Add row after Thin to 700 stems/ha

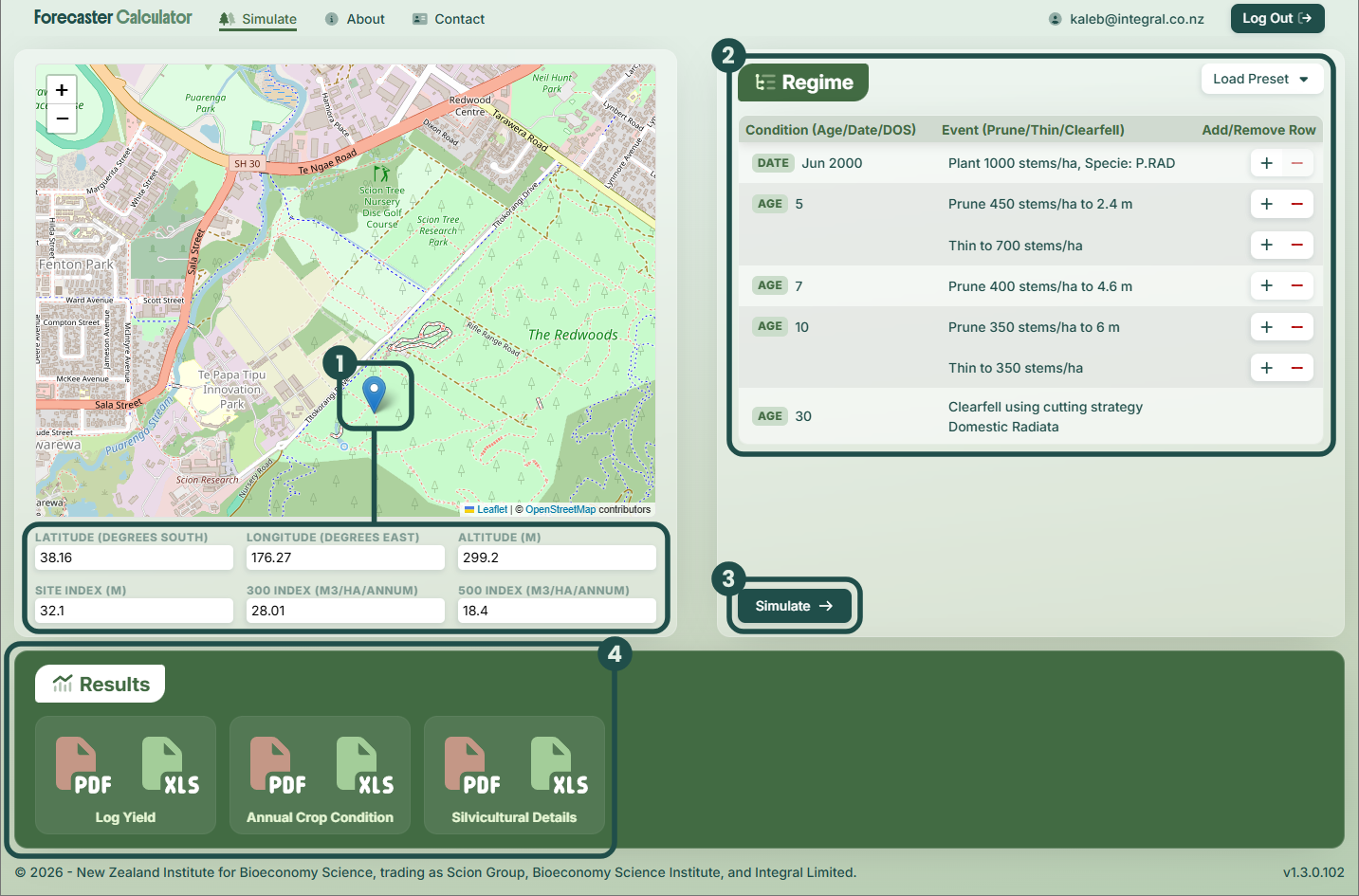pyautogui.click(x=1266, y=245)
